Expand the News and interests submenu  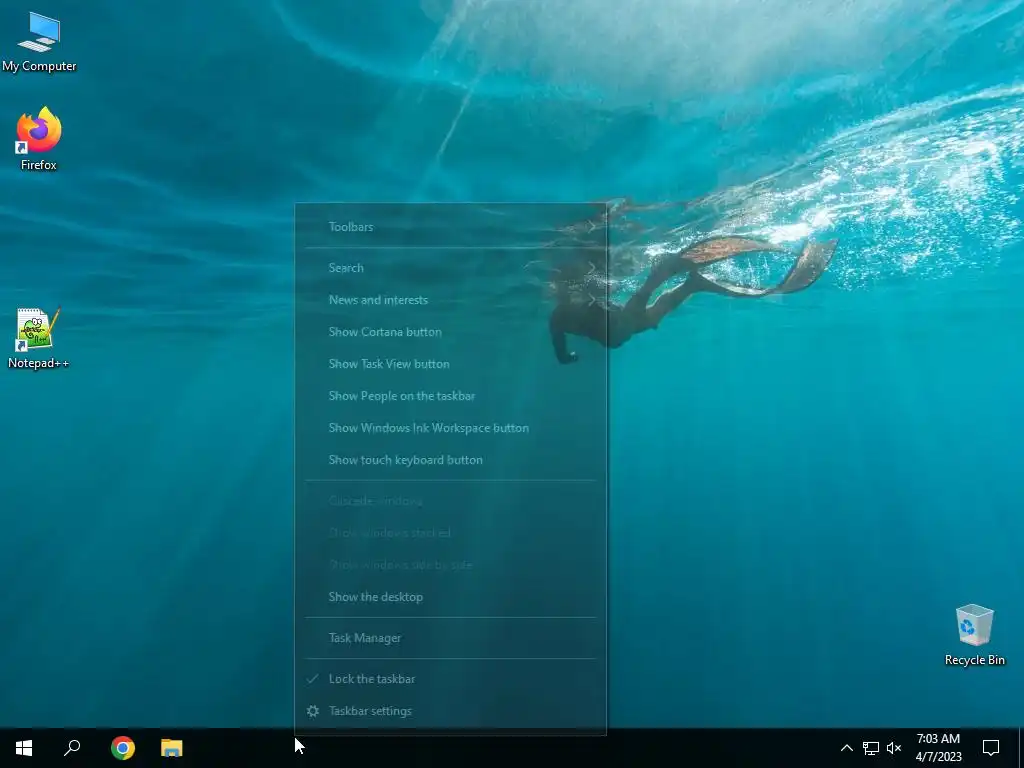coord(451,300)
